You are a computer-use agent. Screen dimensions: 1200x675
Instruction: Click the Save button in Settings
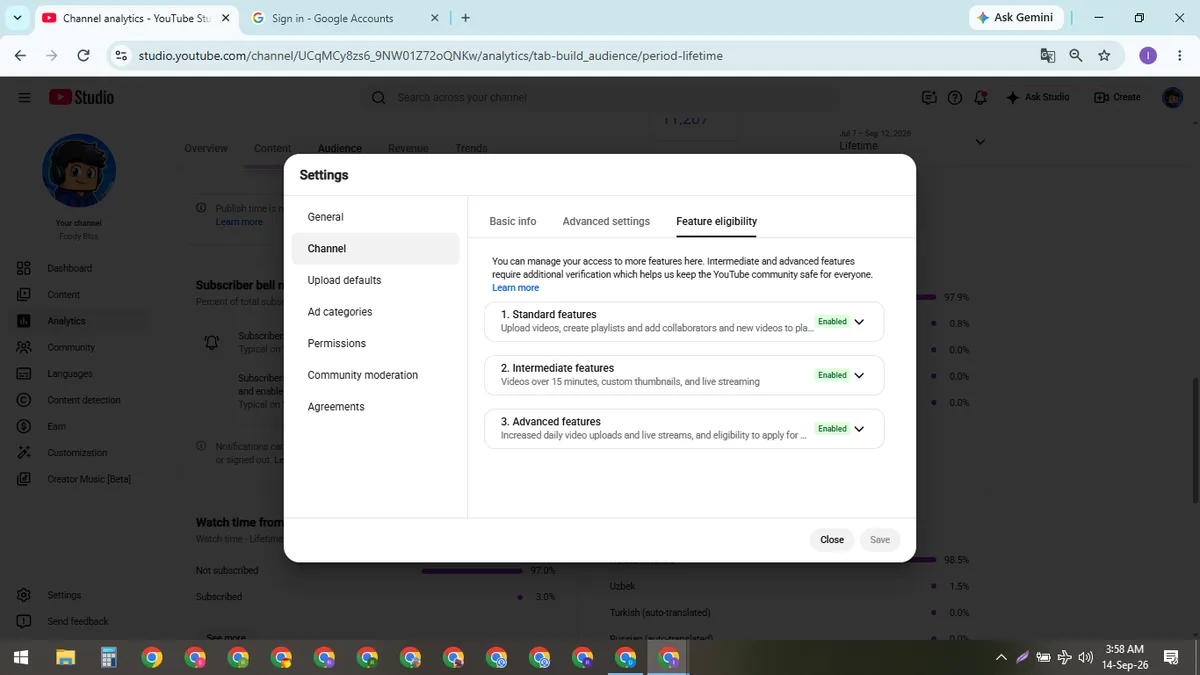coord(880,540)
